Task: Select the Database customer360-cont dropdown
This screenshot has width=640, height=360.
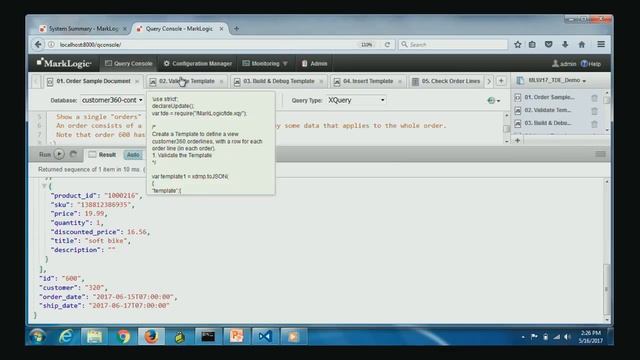Action: coord(112,100)
